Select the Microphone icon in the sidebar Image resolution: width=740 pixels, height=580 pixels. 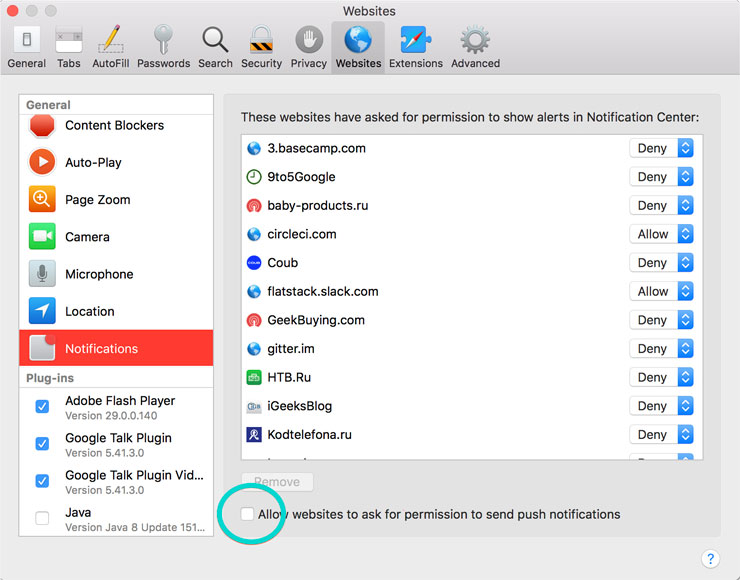42,274
